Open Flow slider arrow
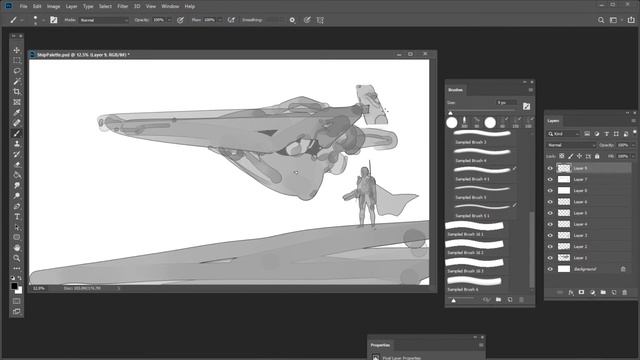The height and width of the screenshot is (360, 640). point(220,20)
